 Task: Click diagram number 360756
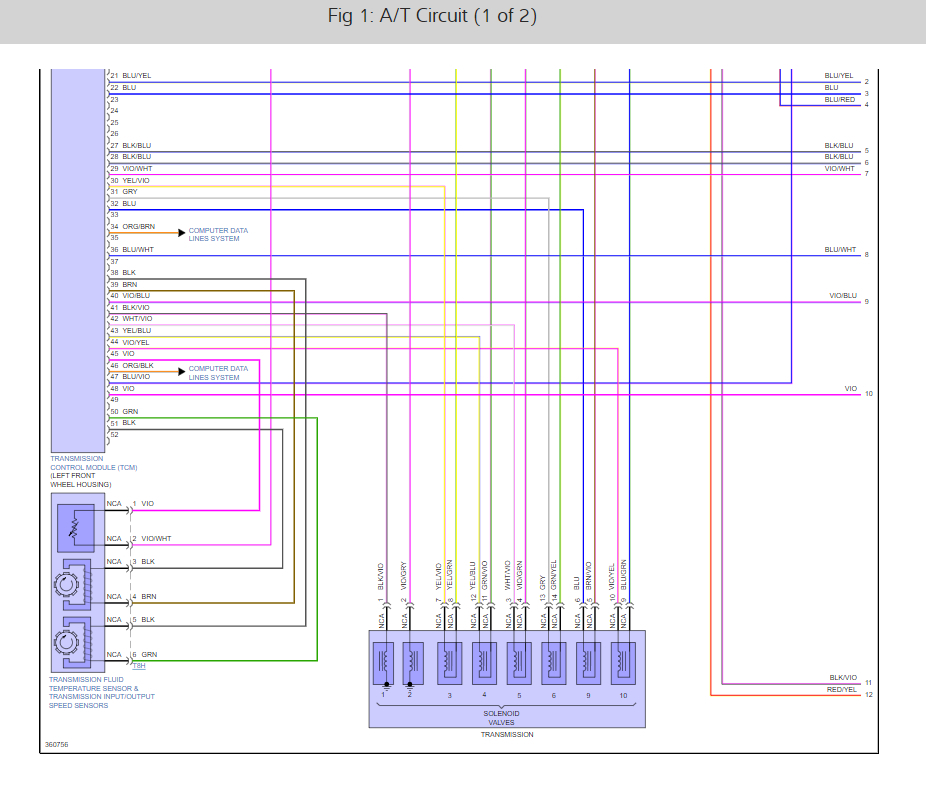tap(57, 745)
